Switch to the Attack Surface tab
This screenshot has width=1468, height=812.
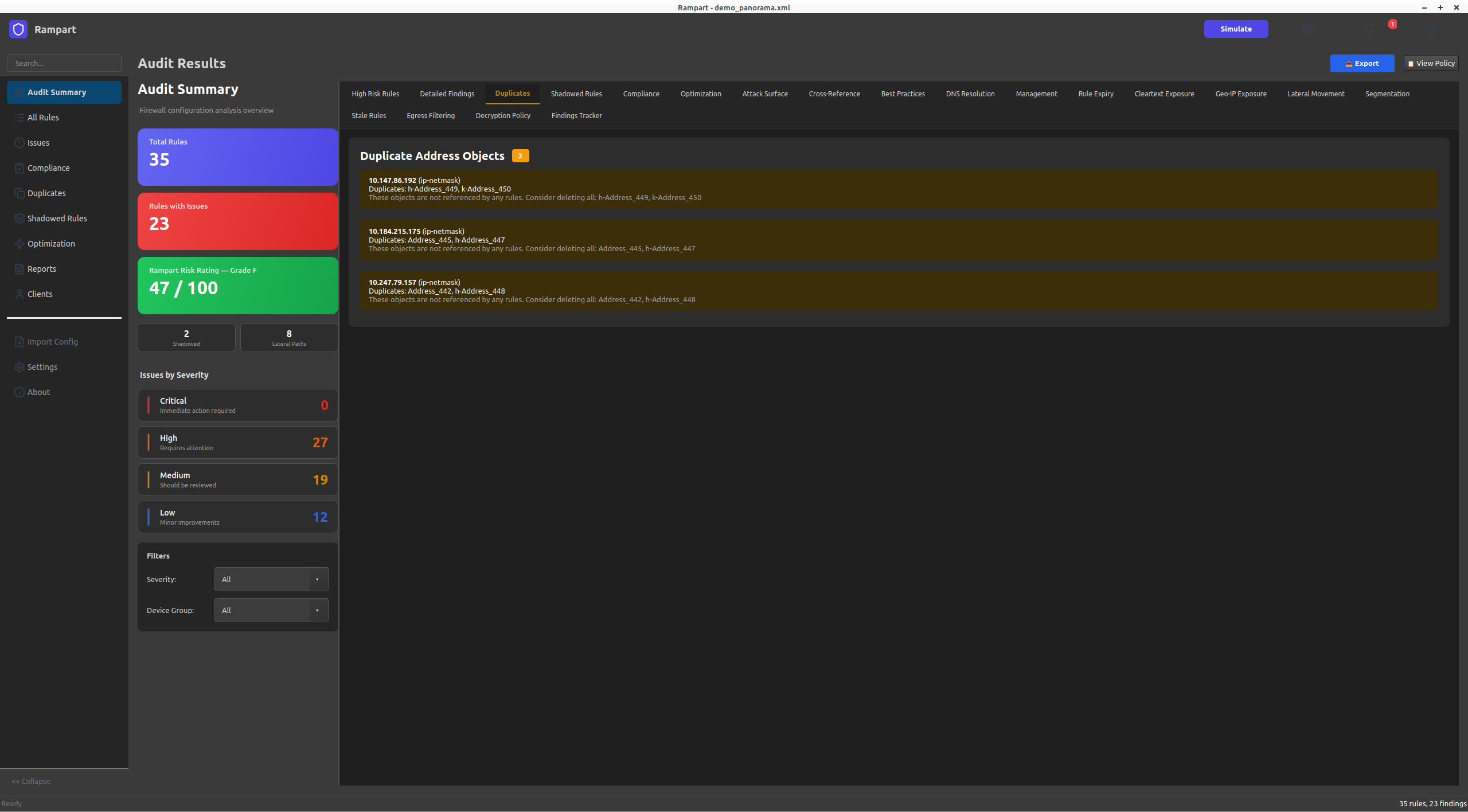coord(764,93)
